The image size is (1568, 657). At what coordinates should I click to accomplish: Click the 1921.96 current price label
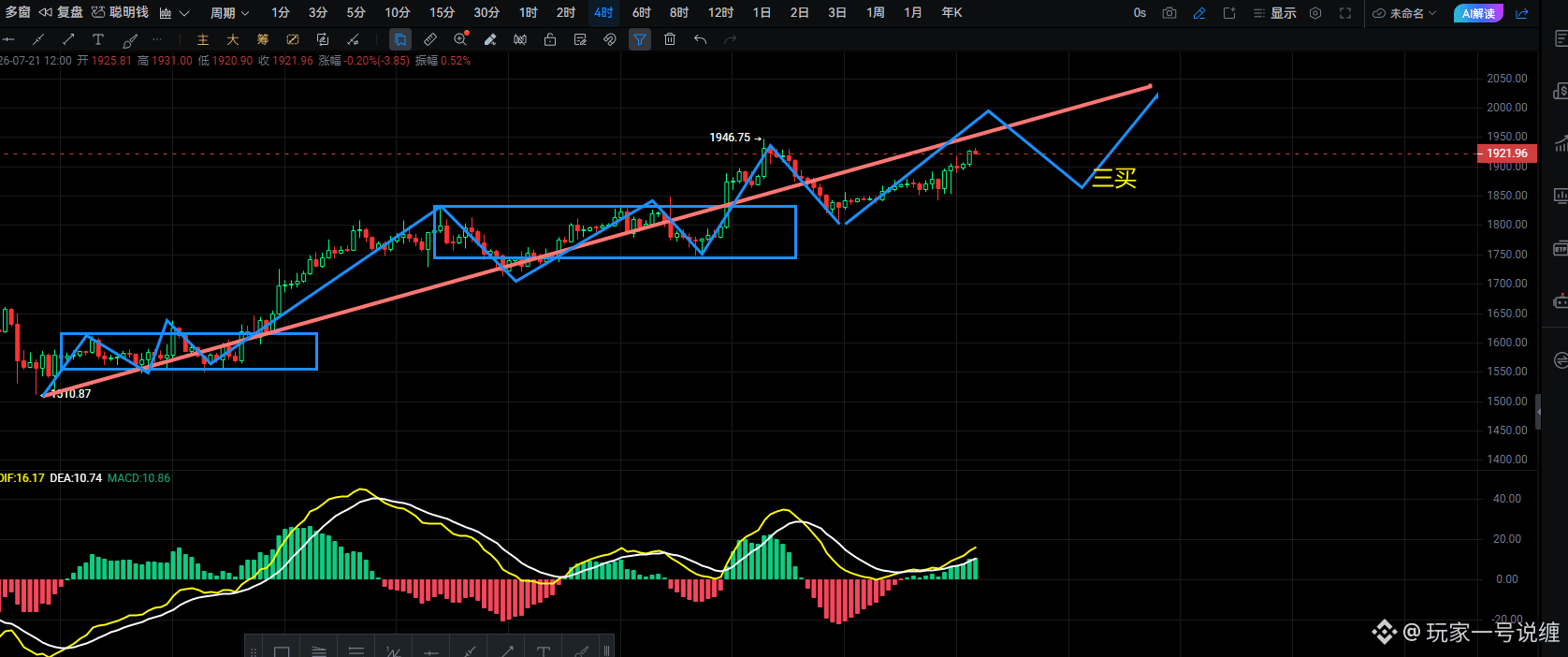1506,153
